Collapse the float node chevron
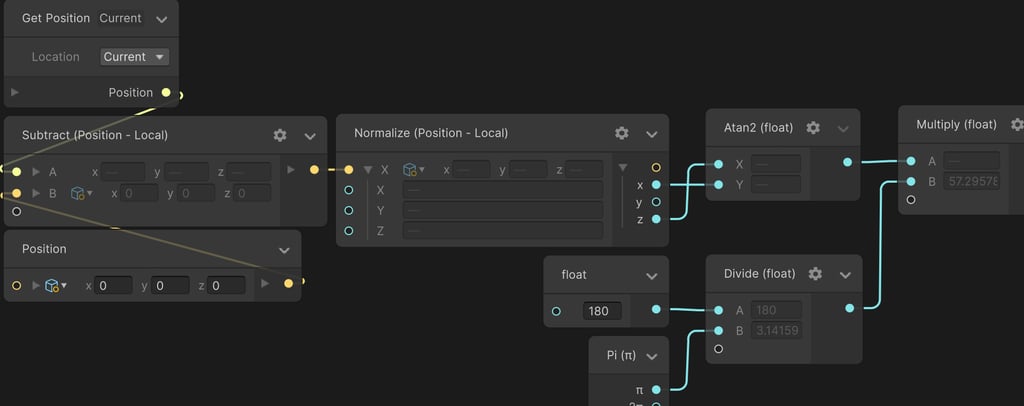Image resolution: width=1024 pixels, height=406 pixels. (652, 276)
